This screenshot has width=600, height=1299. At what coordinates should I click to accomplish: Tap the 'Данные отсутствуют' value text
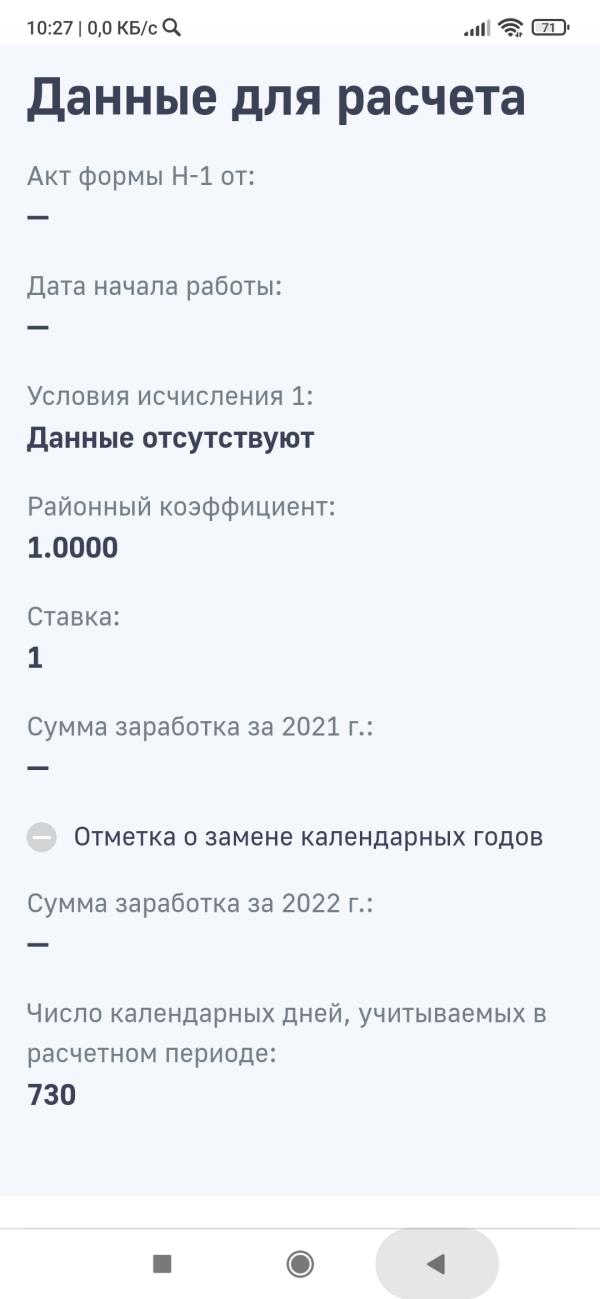click(x=170, y=438)
